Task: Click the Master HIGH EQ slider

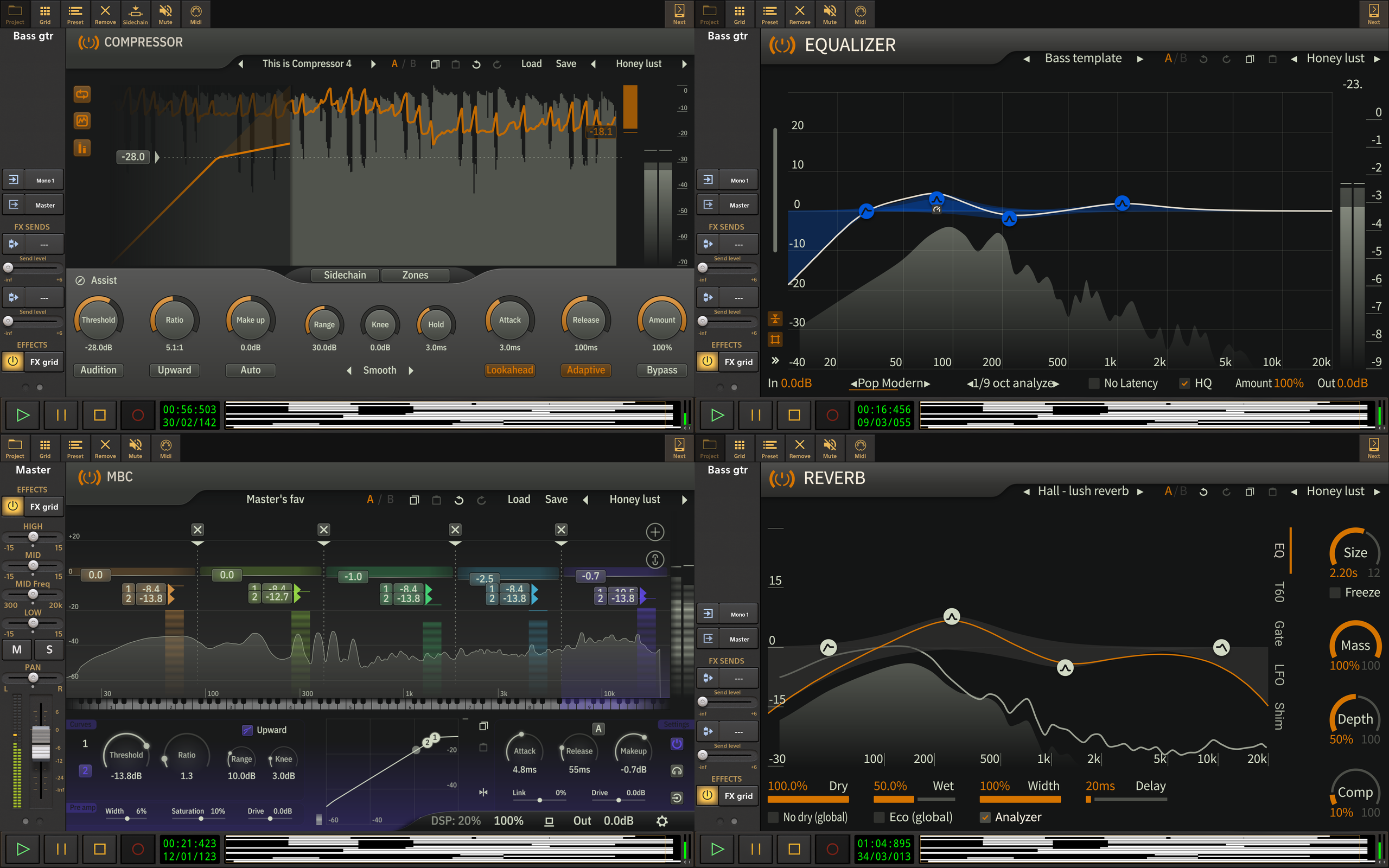Action: click(33, 537)
